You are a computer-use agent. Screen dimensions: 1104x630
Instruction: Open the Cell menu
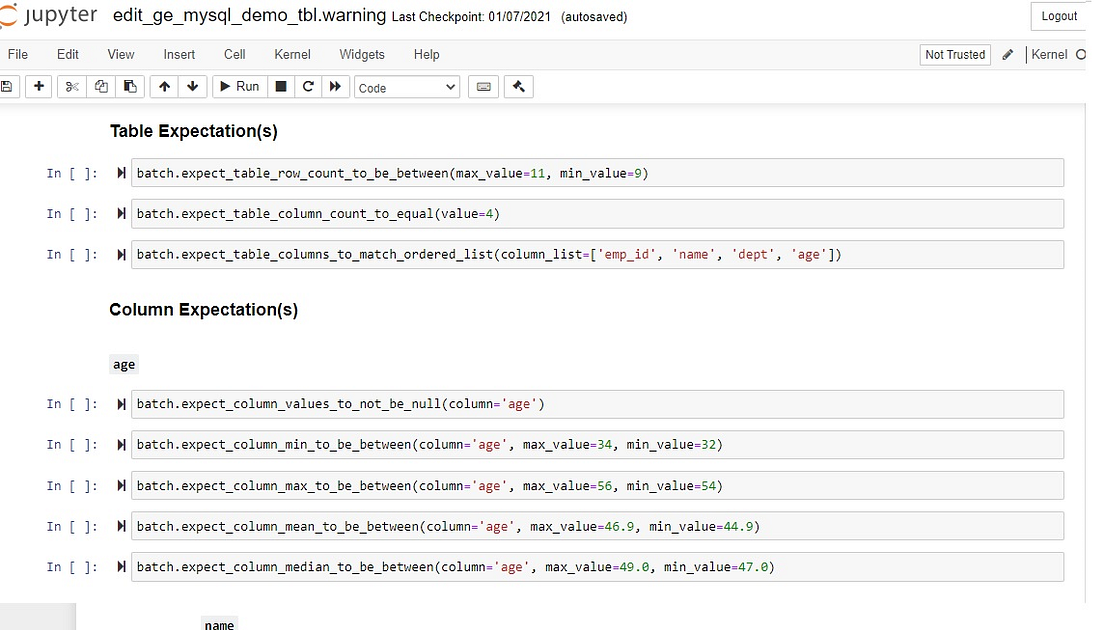pos(234,54)
